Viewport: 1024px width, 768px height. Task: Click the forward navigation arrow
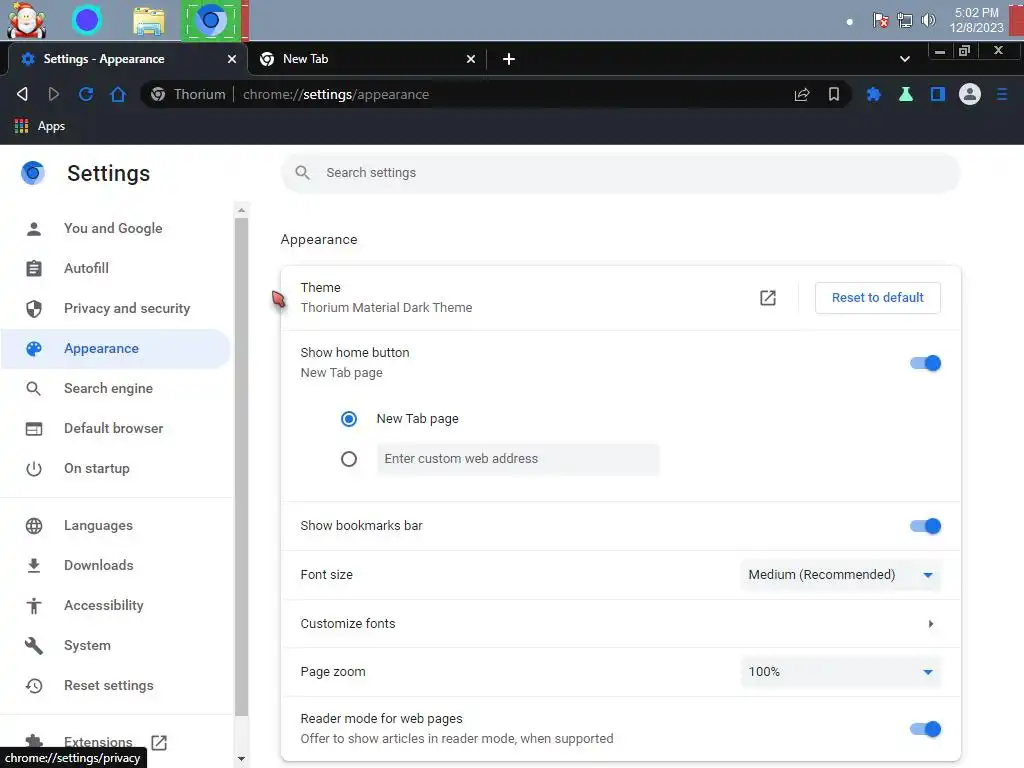[54, 94]
